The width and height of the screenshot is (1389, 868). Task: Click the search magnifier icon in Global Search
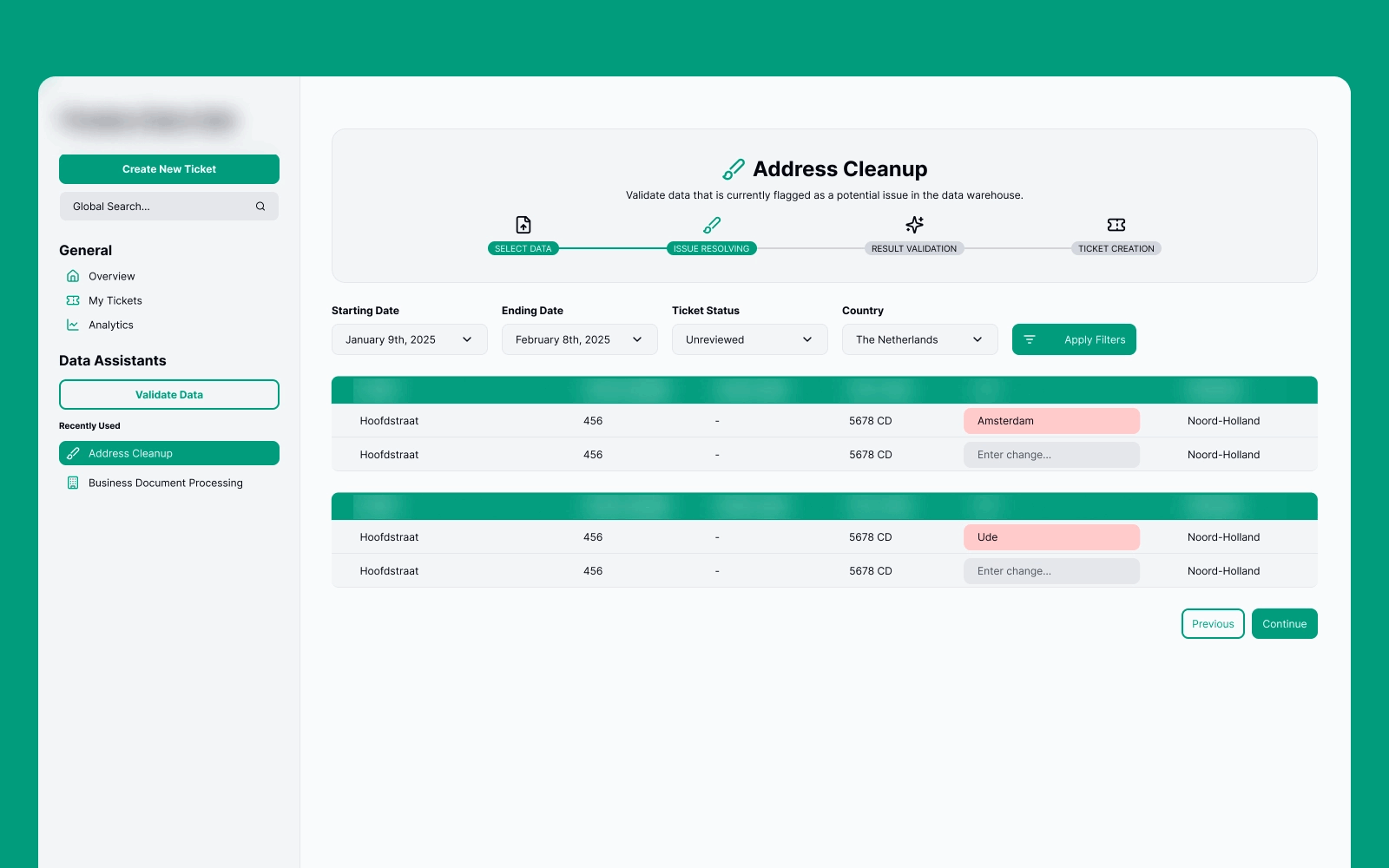tap(260, 207)
